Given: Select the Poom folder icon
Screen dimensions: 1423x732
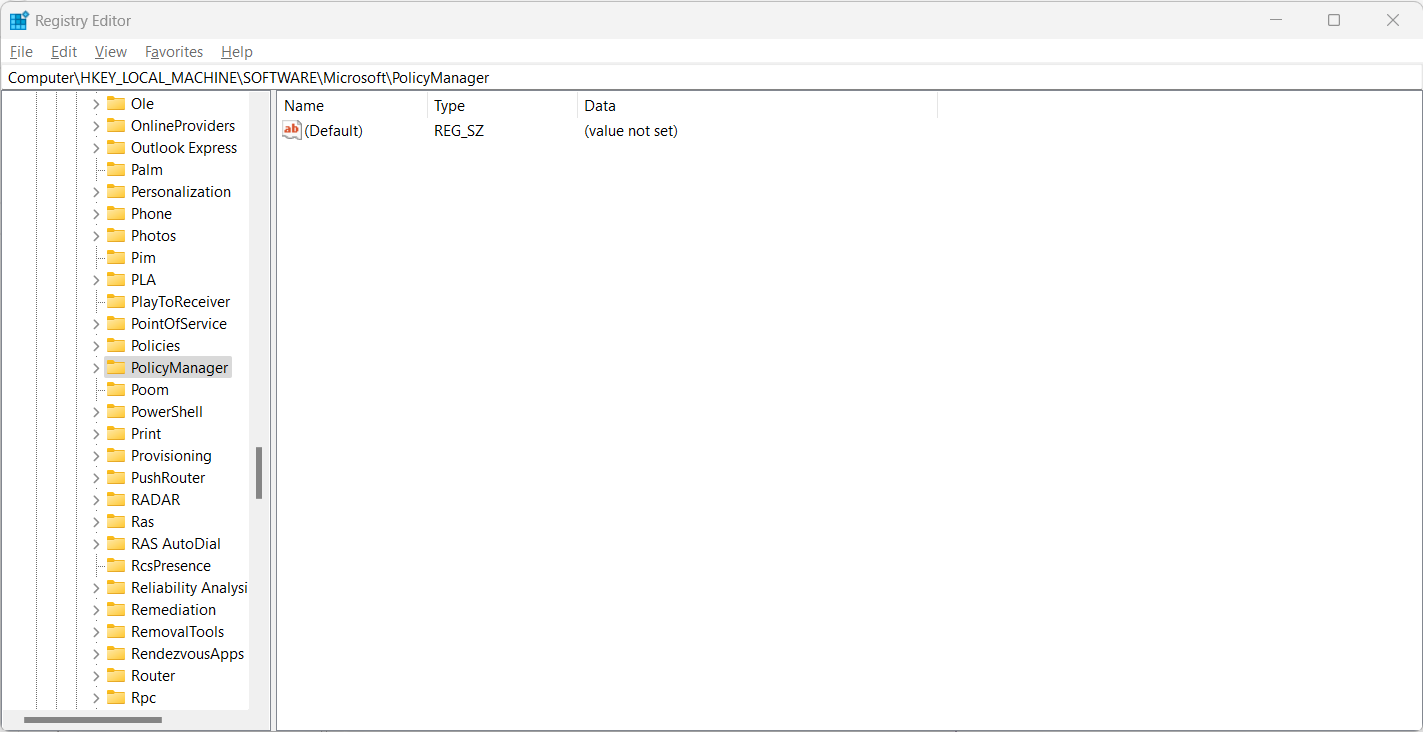Looking at the screenshot, I should coord(116,390).
